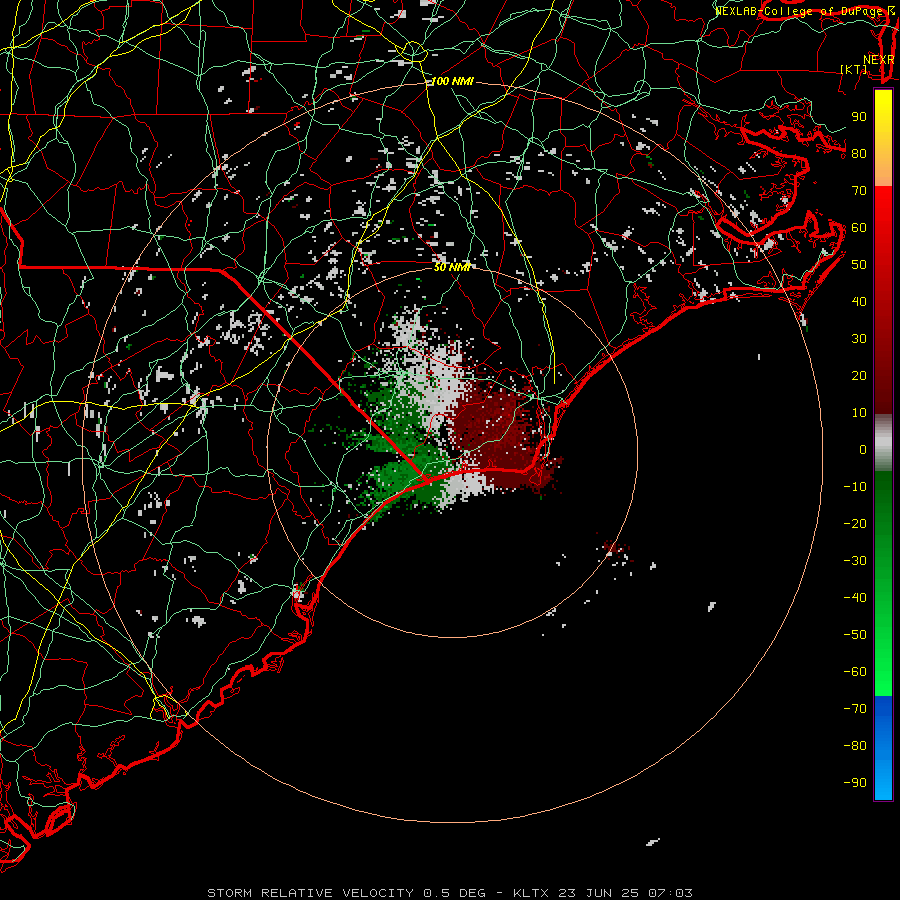Viewport: 900px width, 900px height.
Task: Select the 0 value on the velocity scale
Action: [x=863, y=450]
